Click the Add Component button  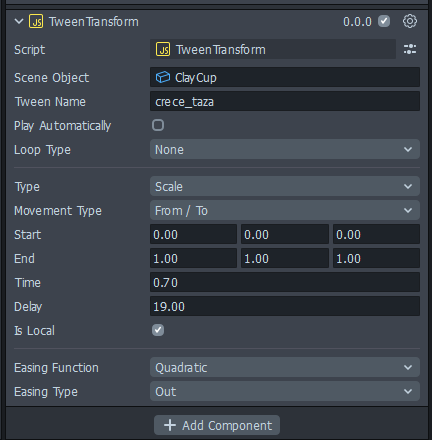(217, 425)
